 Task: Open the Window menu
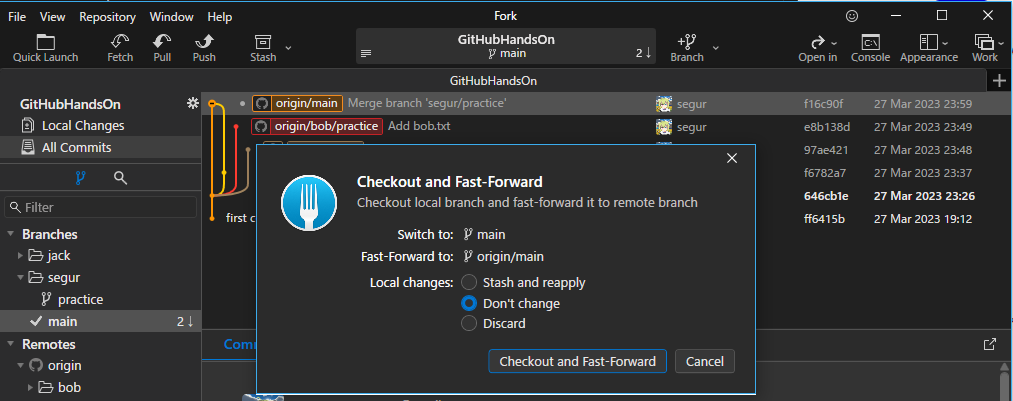(172, 17)
